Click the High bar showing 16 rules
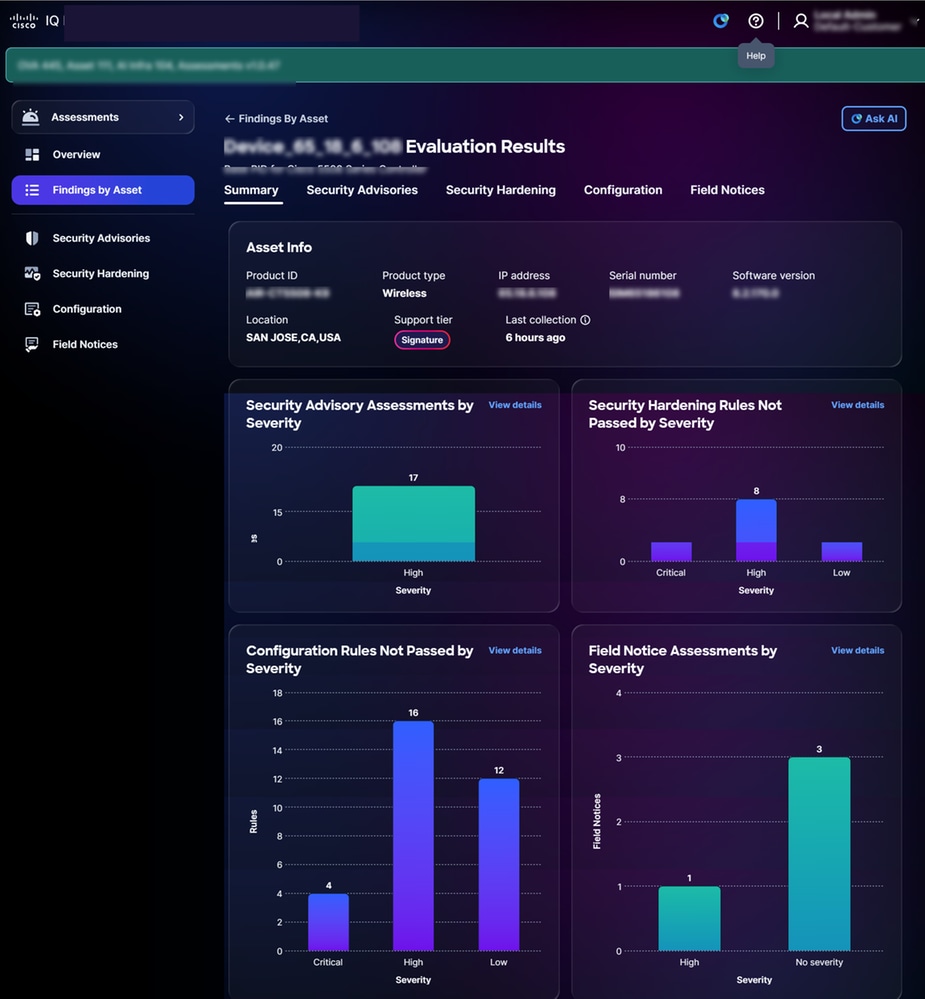 [413, 836]
